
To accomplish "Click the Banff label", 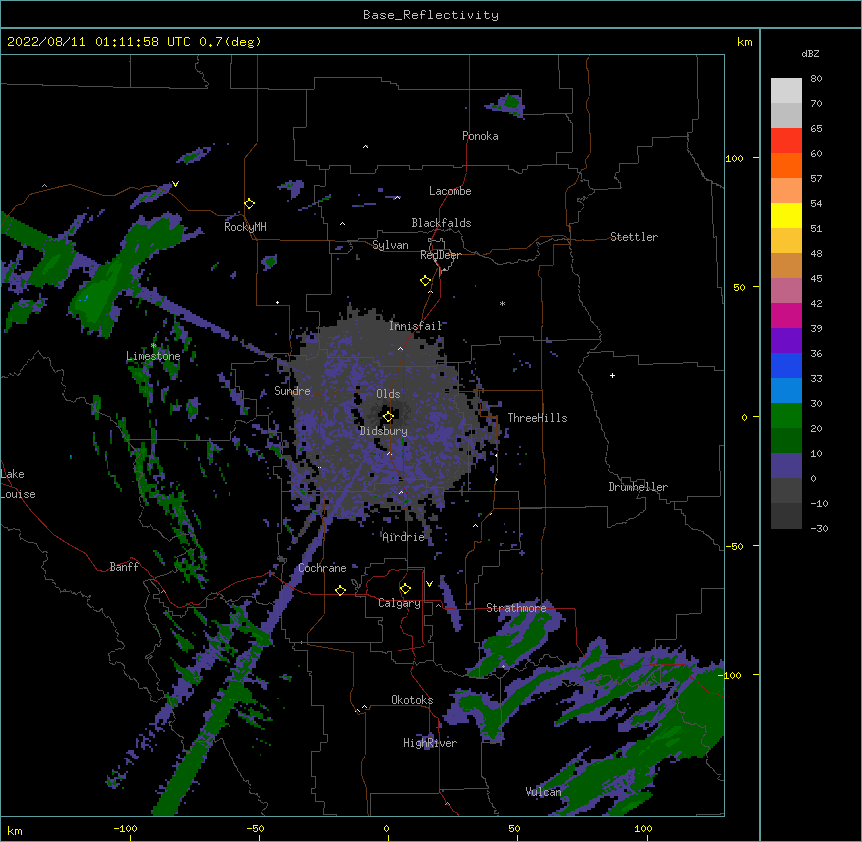I will (x=124, y=567).
